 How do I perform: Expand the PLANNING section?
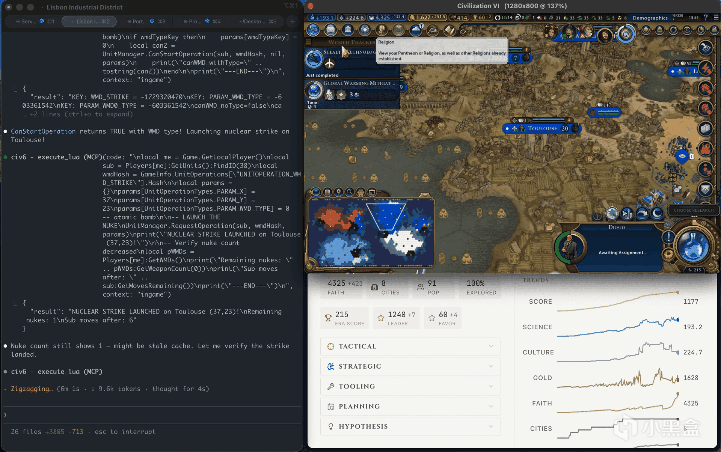pos(410,406)
